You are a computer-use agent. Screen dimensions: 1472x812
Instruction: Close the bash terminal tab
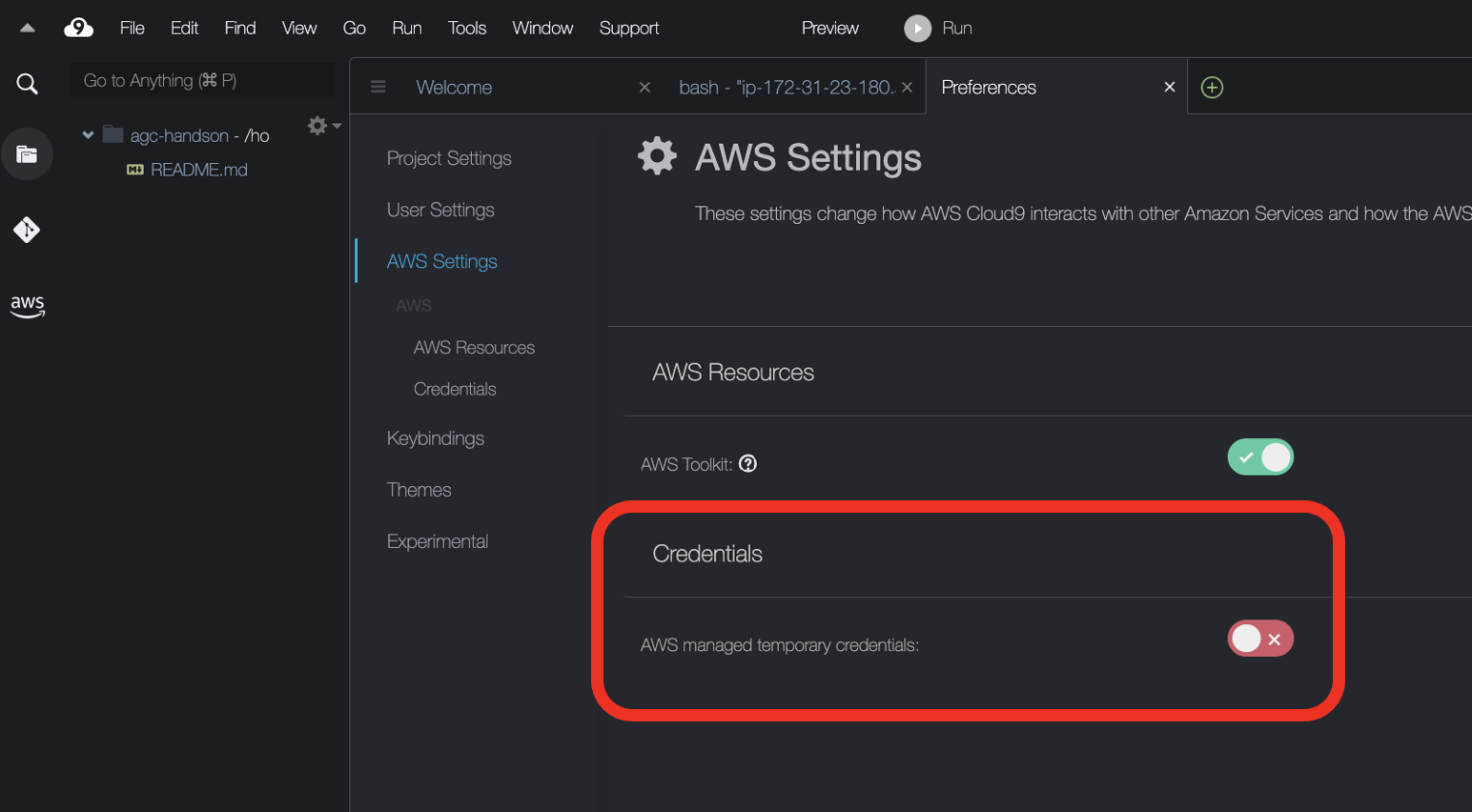[907, 88]
